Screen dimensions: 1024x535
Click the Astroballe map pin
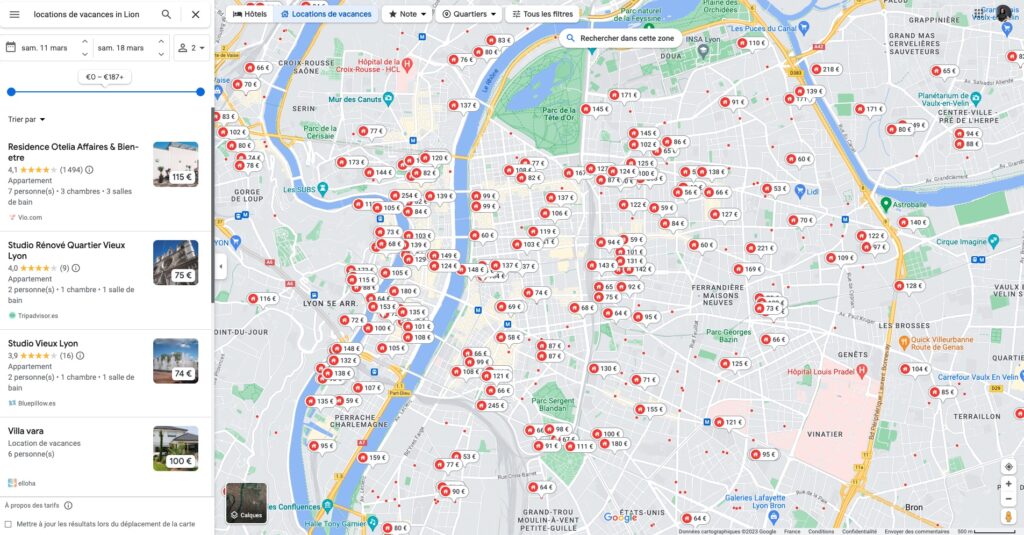pos(886,204)
